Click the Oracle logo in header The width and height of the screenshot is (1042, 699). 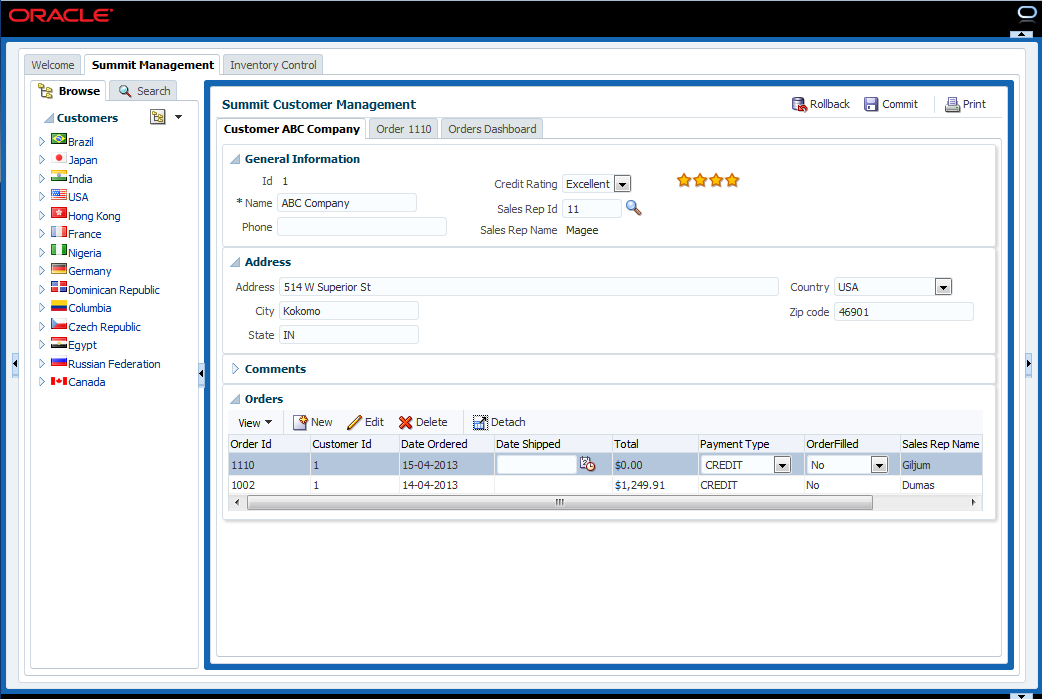point(60,15)
